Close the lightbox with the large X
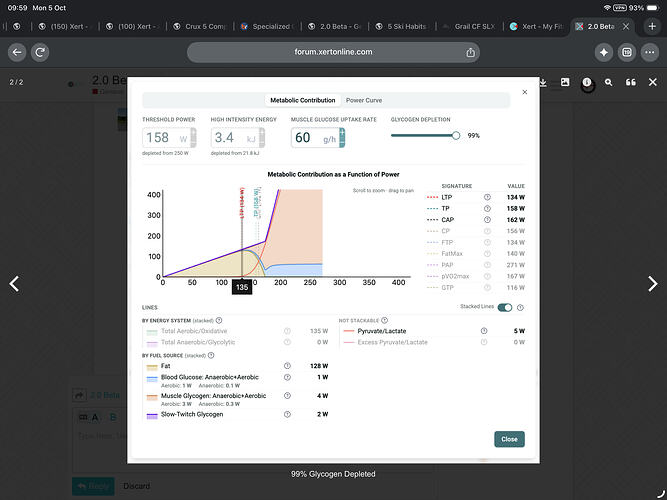Viewport: 667px width, 500px height. (x=653, y=82)
